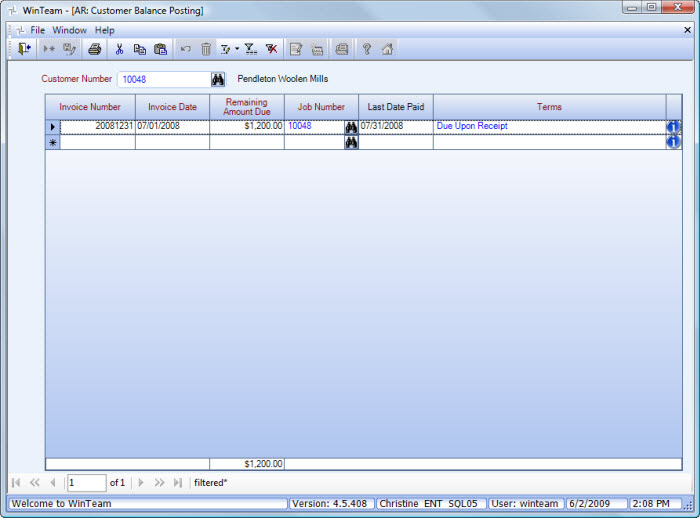
Task: Click the Customer Number input field
Action: click(164, 79)
